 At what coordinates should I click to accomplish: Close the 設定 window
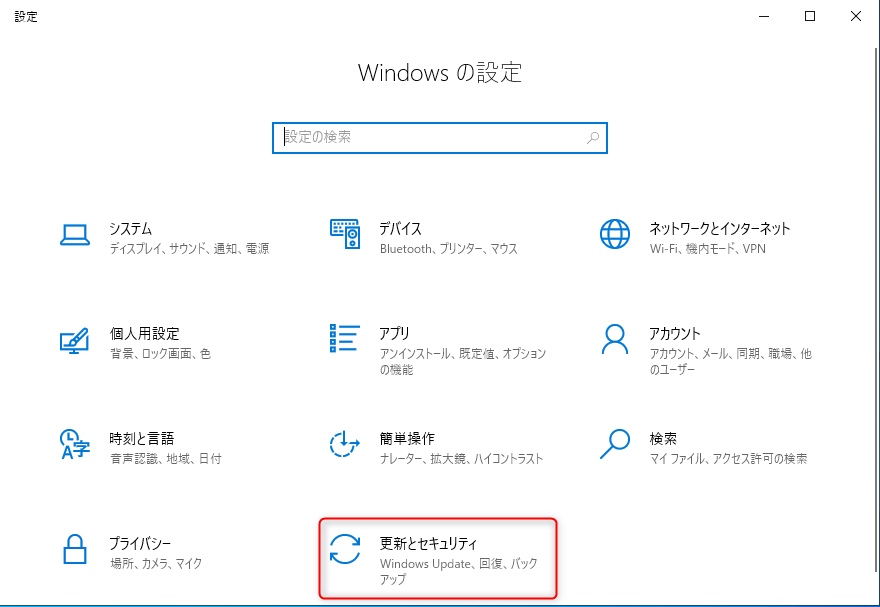coord(856,16)
